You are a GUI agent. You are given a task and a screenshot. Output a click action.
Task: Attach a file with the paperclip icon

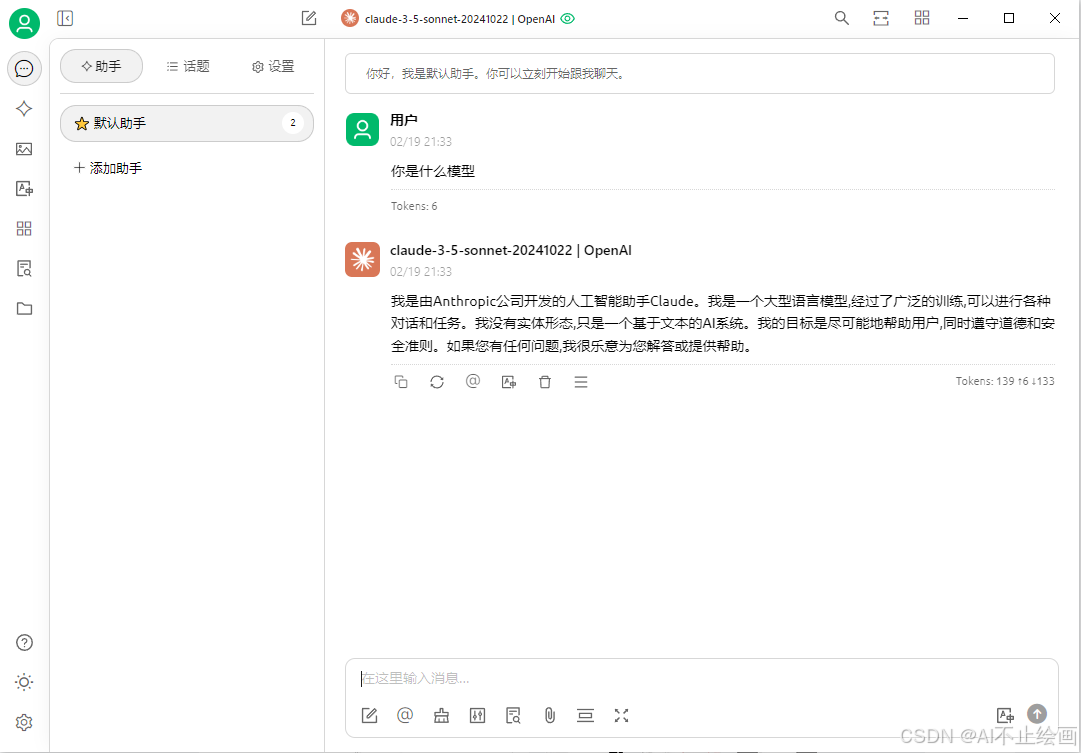549,715
